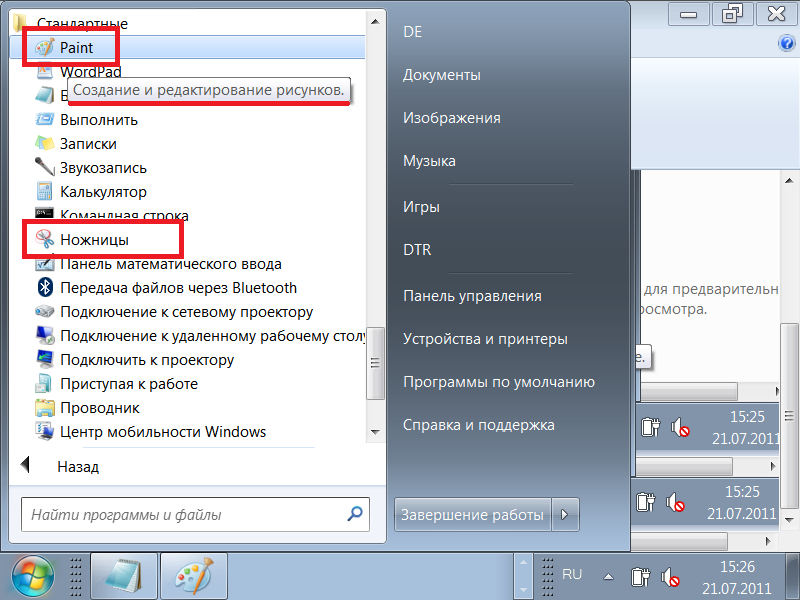Launch WordPad
Viewport: 800px width, 600px height.
(x=90, y=71)
